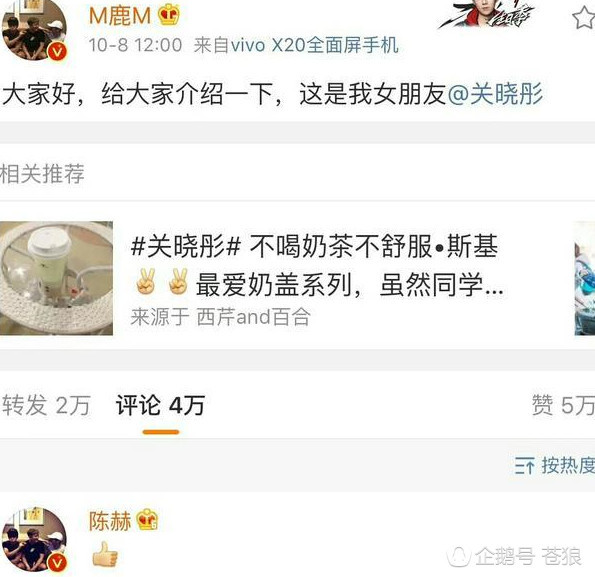Open source 西芹and百合

click(x=253, y=317)
